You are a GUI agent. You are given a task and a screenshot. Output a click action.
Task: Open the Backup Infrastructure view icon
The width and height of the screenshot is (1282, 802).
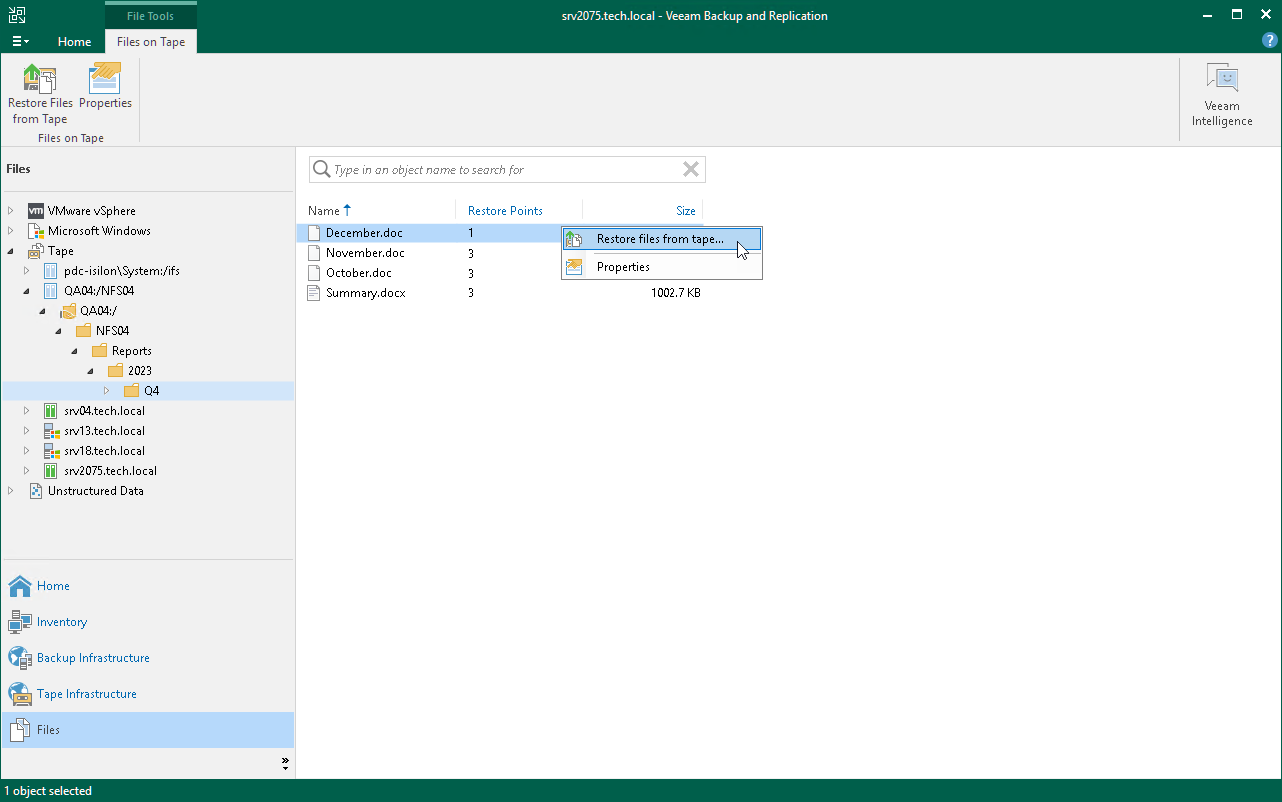[21, 658]
